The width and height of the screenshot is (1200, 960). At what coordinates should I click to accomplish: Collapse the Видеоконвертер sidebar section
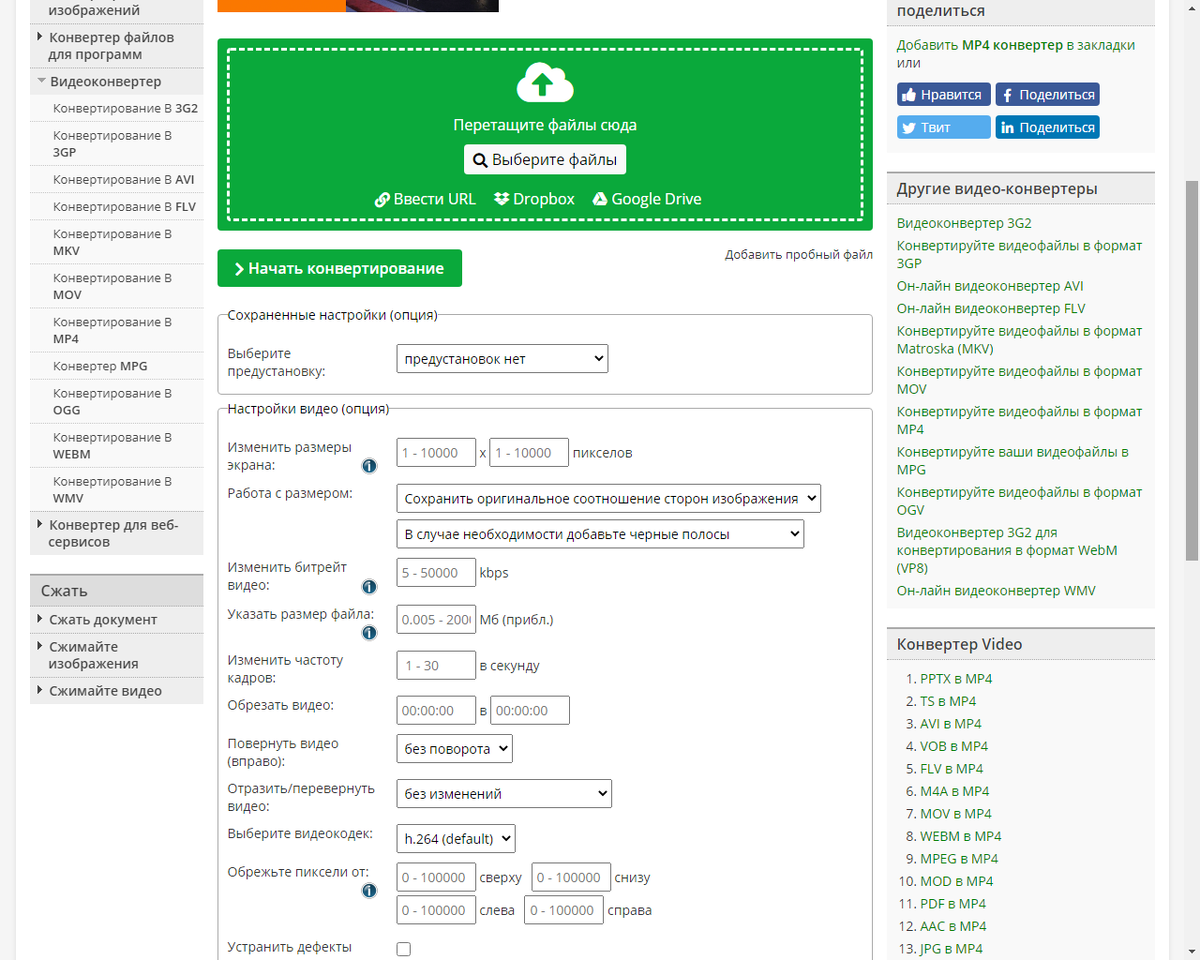click(116, 82)
